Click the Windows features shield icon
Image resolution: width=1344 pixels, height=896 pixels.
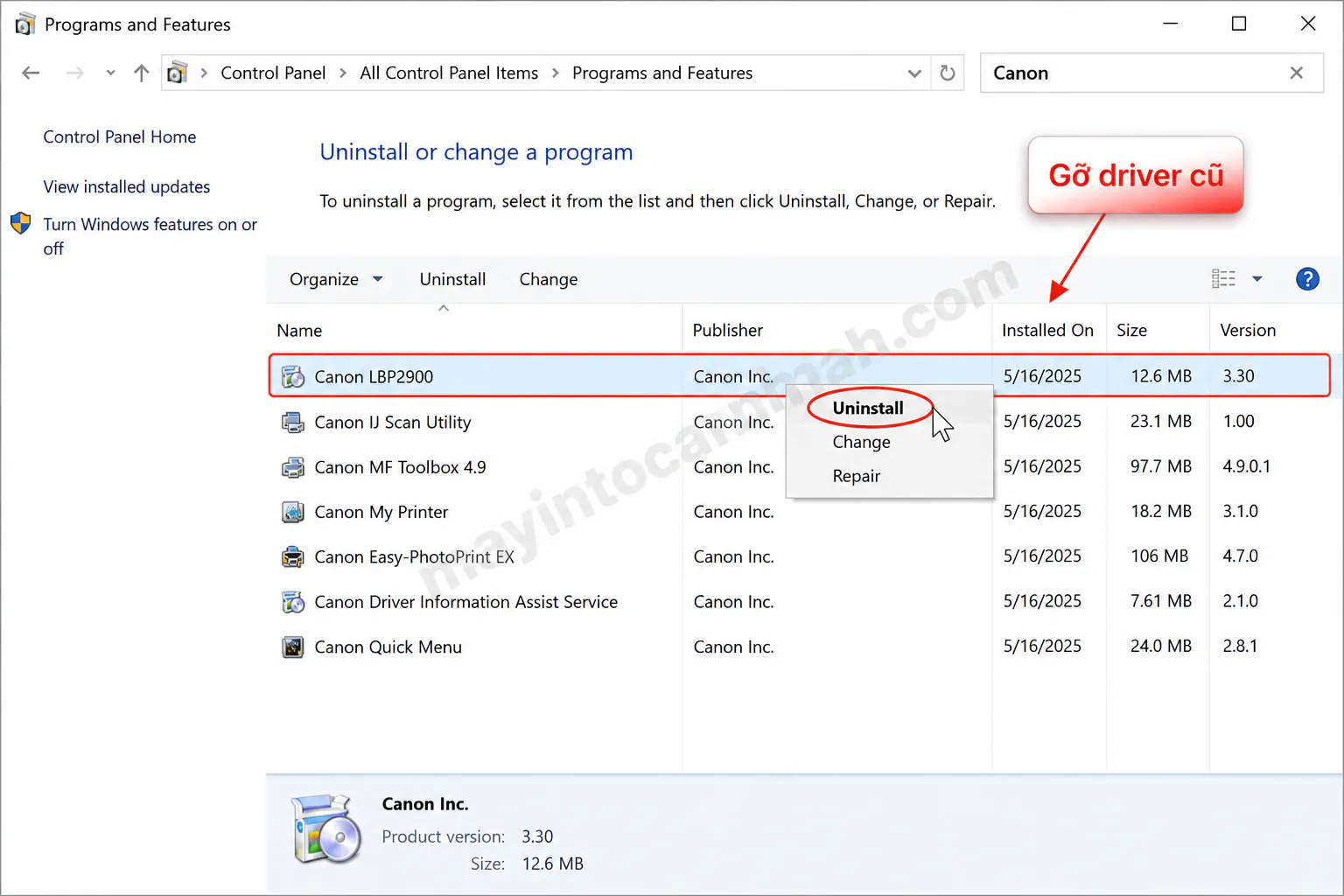(21, 223)
